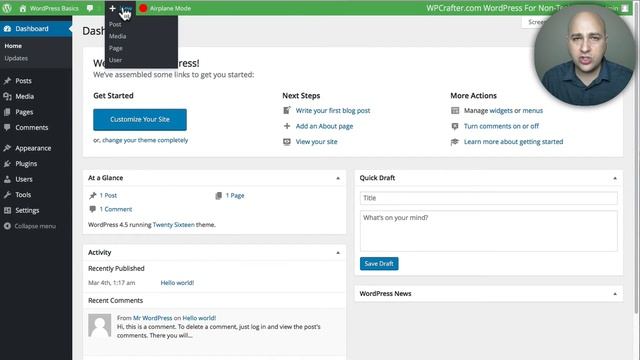Viewport: 640px width, 360px height.
Task: Click the Collapse menu arrow icon
Action: click(7, 226)
